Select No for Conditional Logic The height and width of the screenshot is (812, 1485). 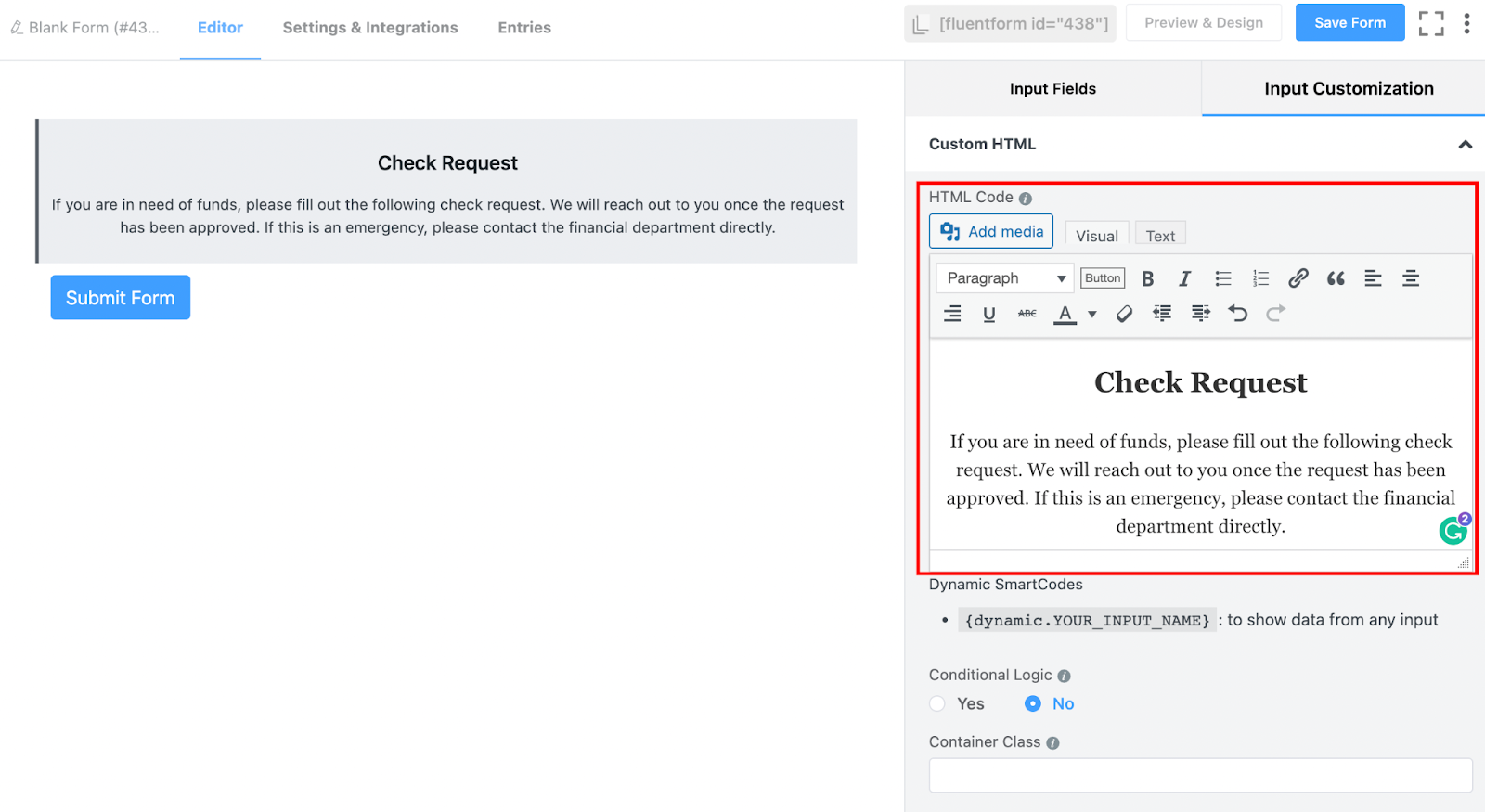point(1033,703)
